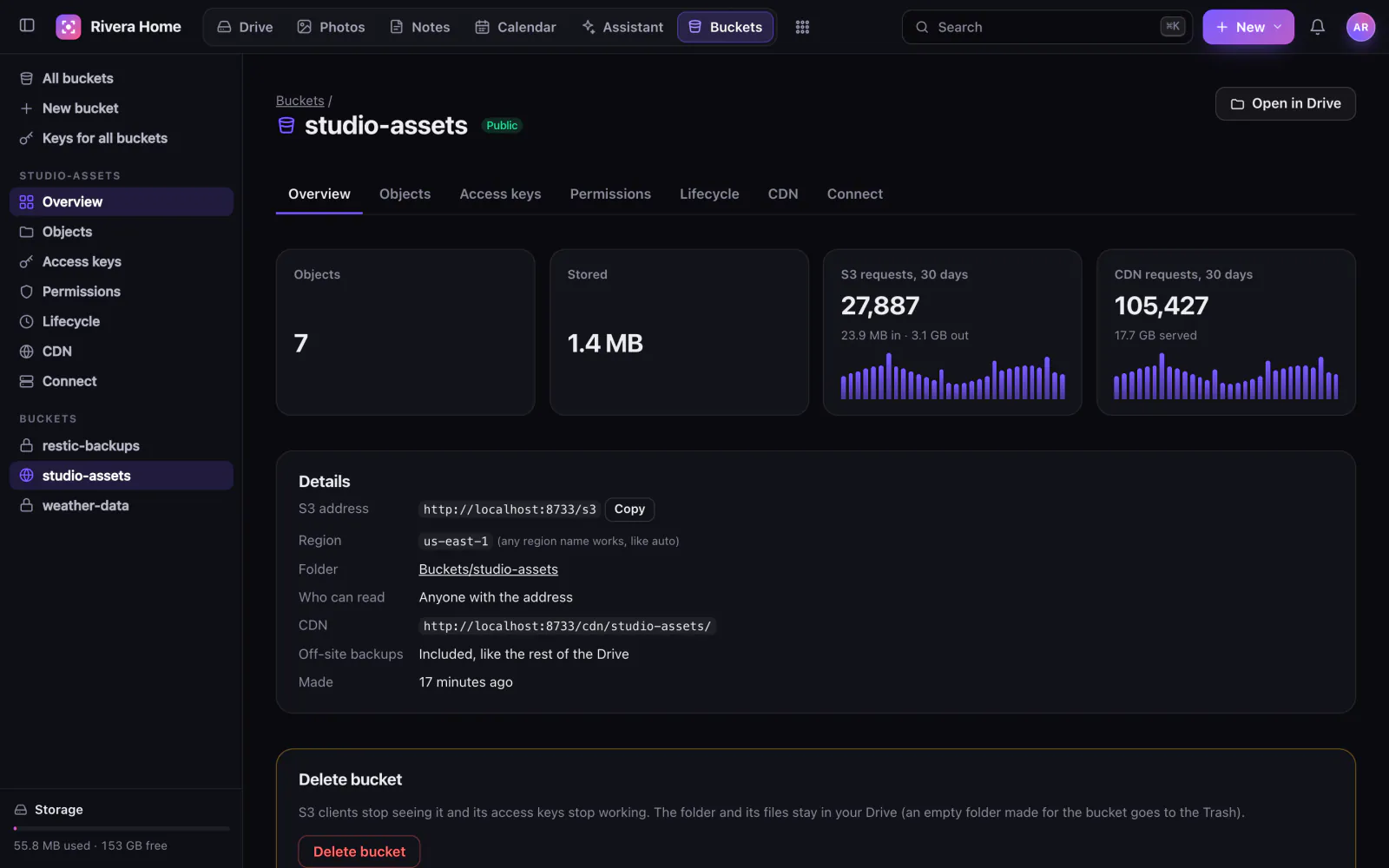Click the Open in Drive button

coord(1286,103)
